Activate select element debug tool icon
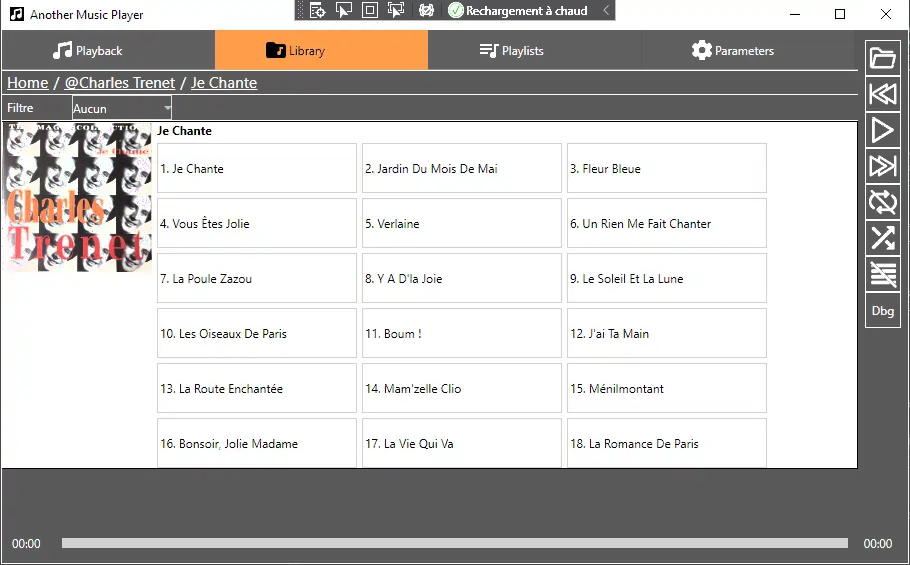Viewport: 910px width, 565px height. pyautogui.click(x=344, y=10)
